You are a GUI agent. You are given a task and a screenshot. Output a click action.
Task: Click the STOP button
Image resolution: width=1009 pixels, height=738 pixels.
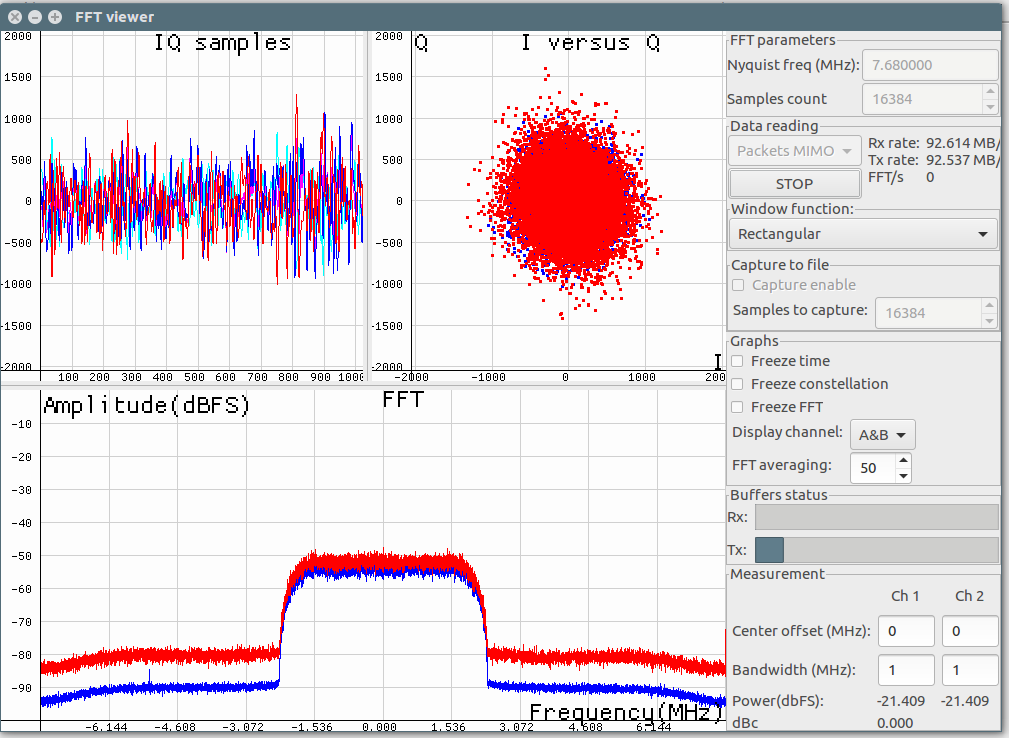(794, 184)
